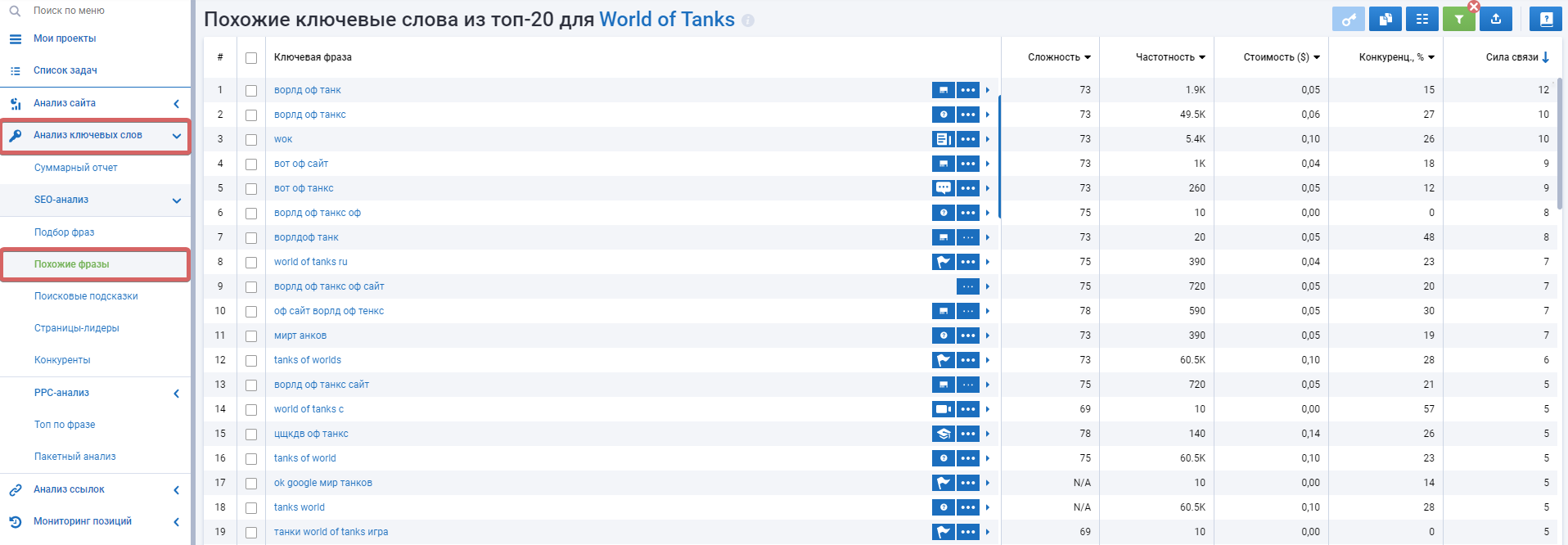Open the three-dots menu for 'ворлд оф танкс оф сайт'
1568x545 pixels.
[968, 286]
